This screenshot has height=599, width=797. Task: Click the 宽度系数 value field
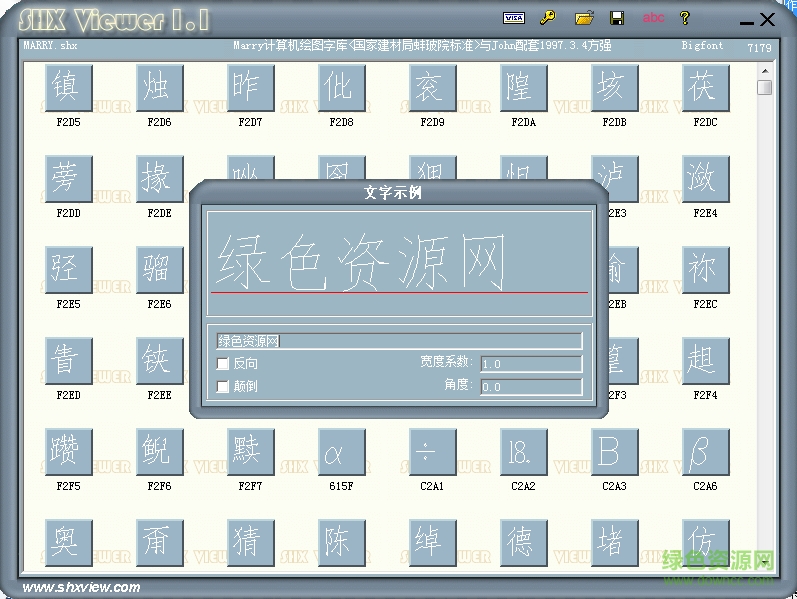(531, 364)
